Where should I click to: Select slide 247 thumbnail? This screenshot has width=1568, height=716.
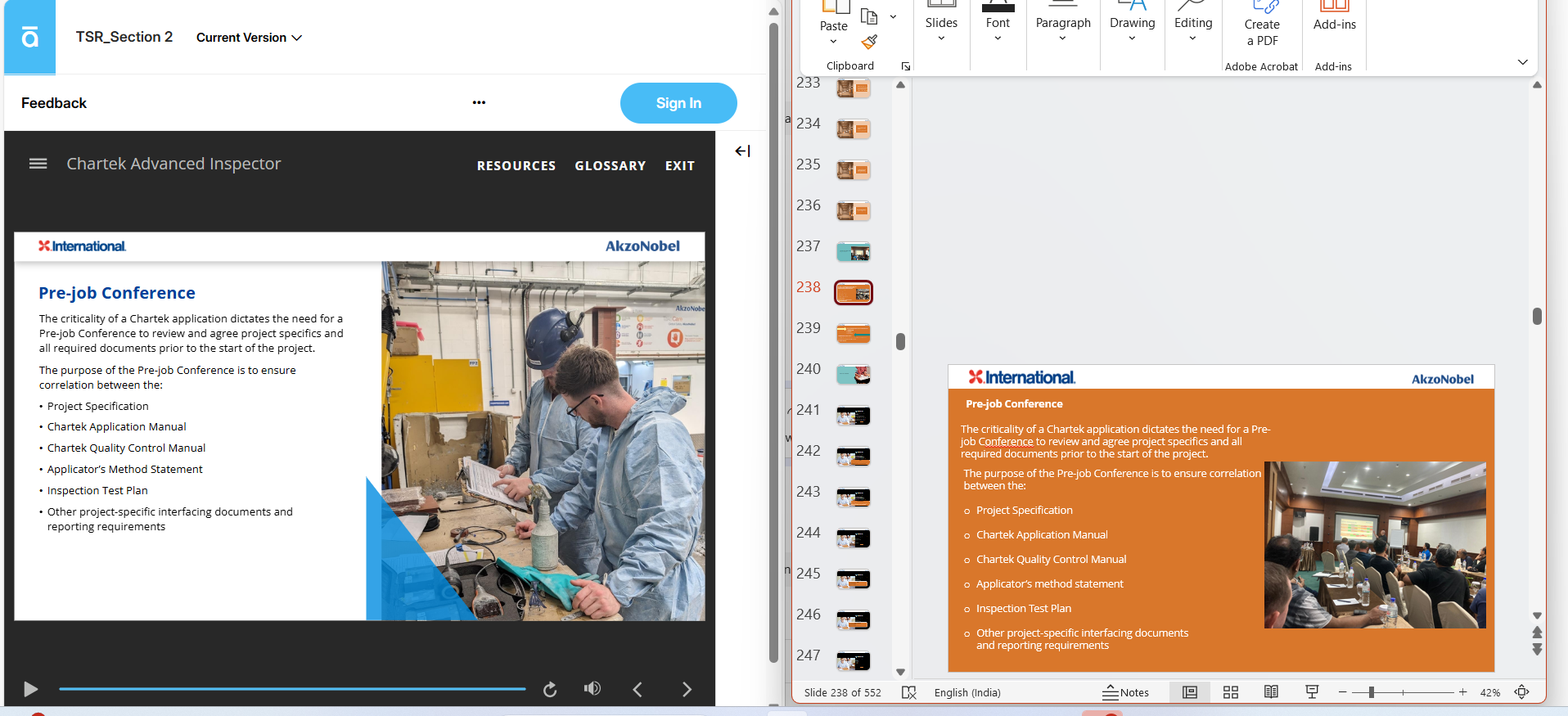click(x=853, y=660)
